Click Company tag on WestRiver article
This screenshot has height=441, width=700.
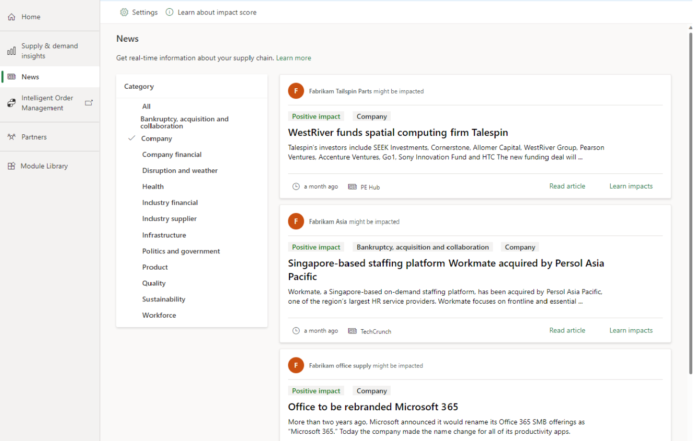371,116
